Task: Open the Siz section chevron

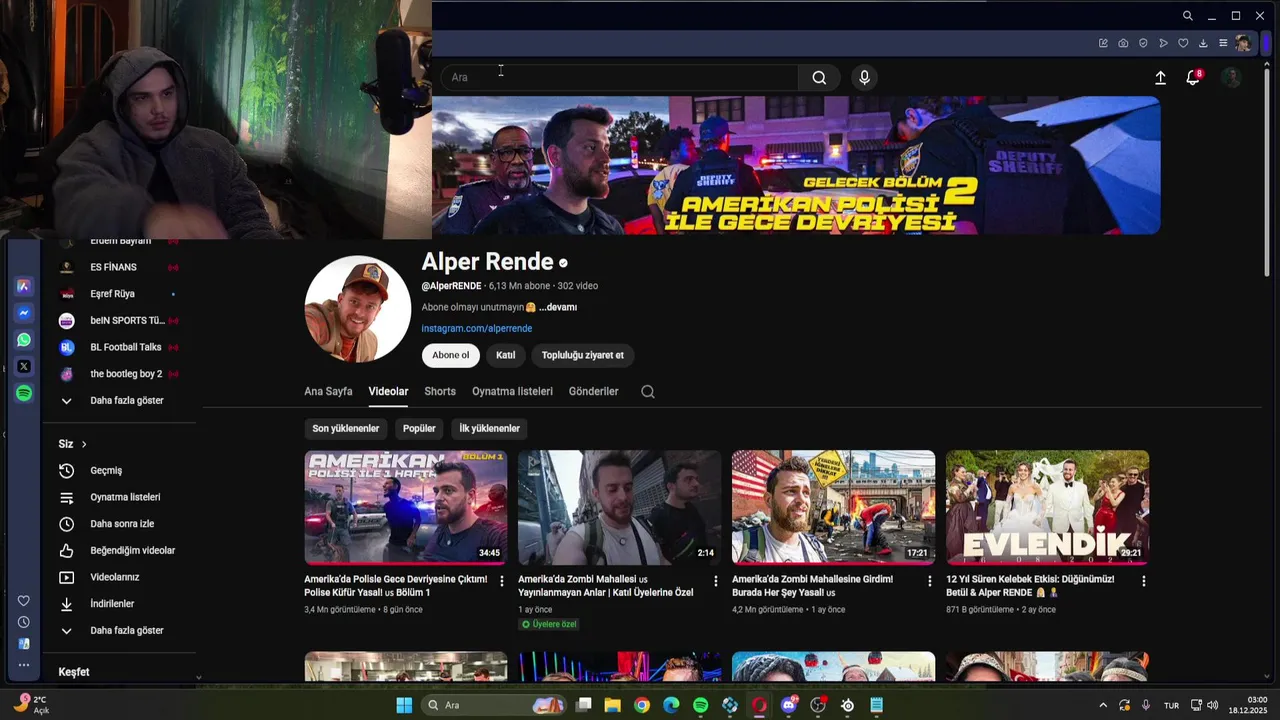Action: (x=84, y=444)
